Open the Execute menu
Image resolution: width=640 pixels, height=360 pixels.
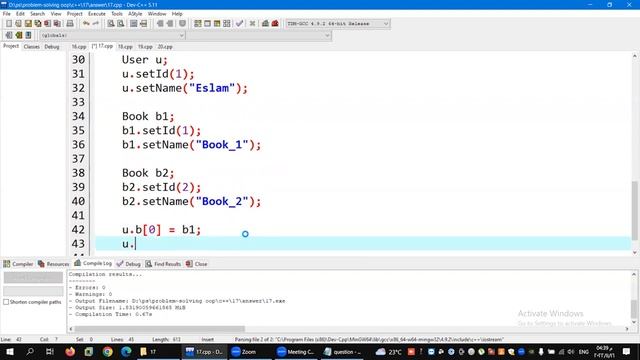[x=97, y=14]
